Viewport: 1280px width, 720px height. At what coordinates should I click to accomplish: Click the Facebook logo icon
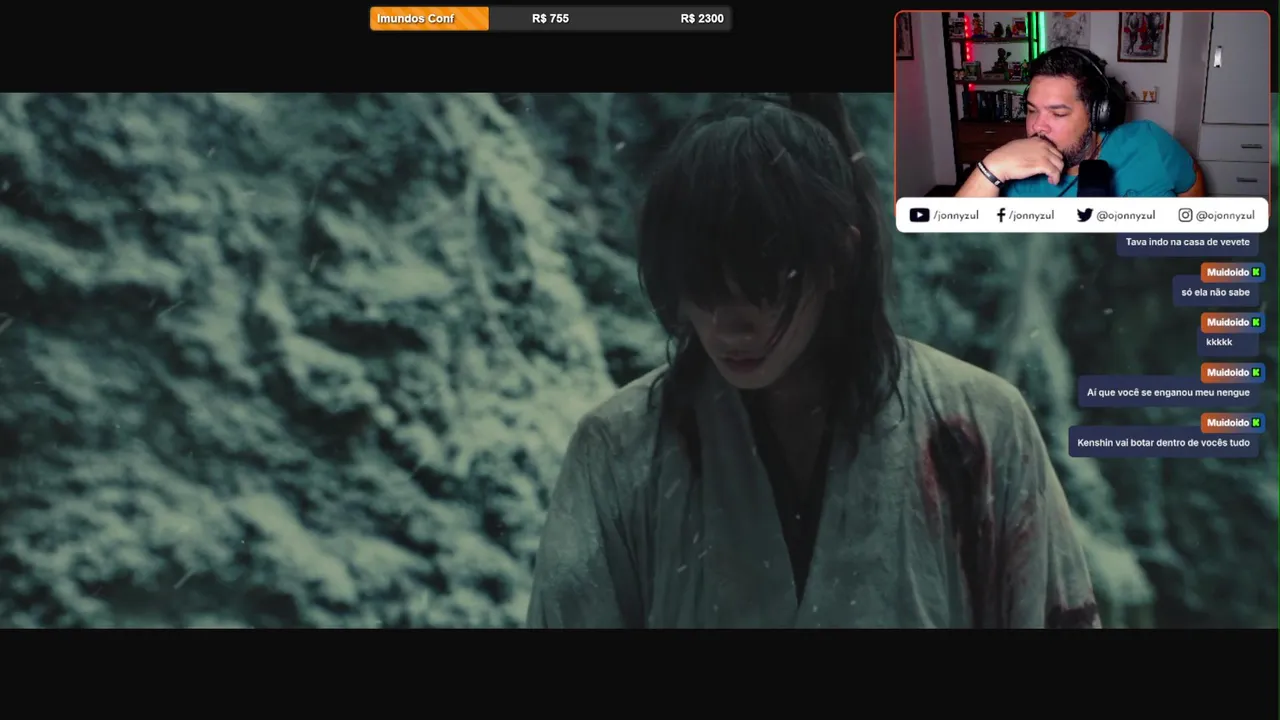[x=1001, y=215]
